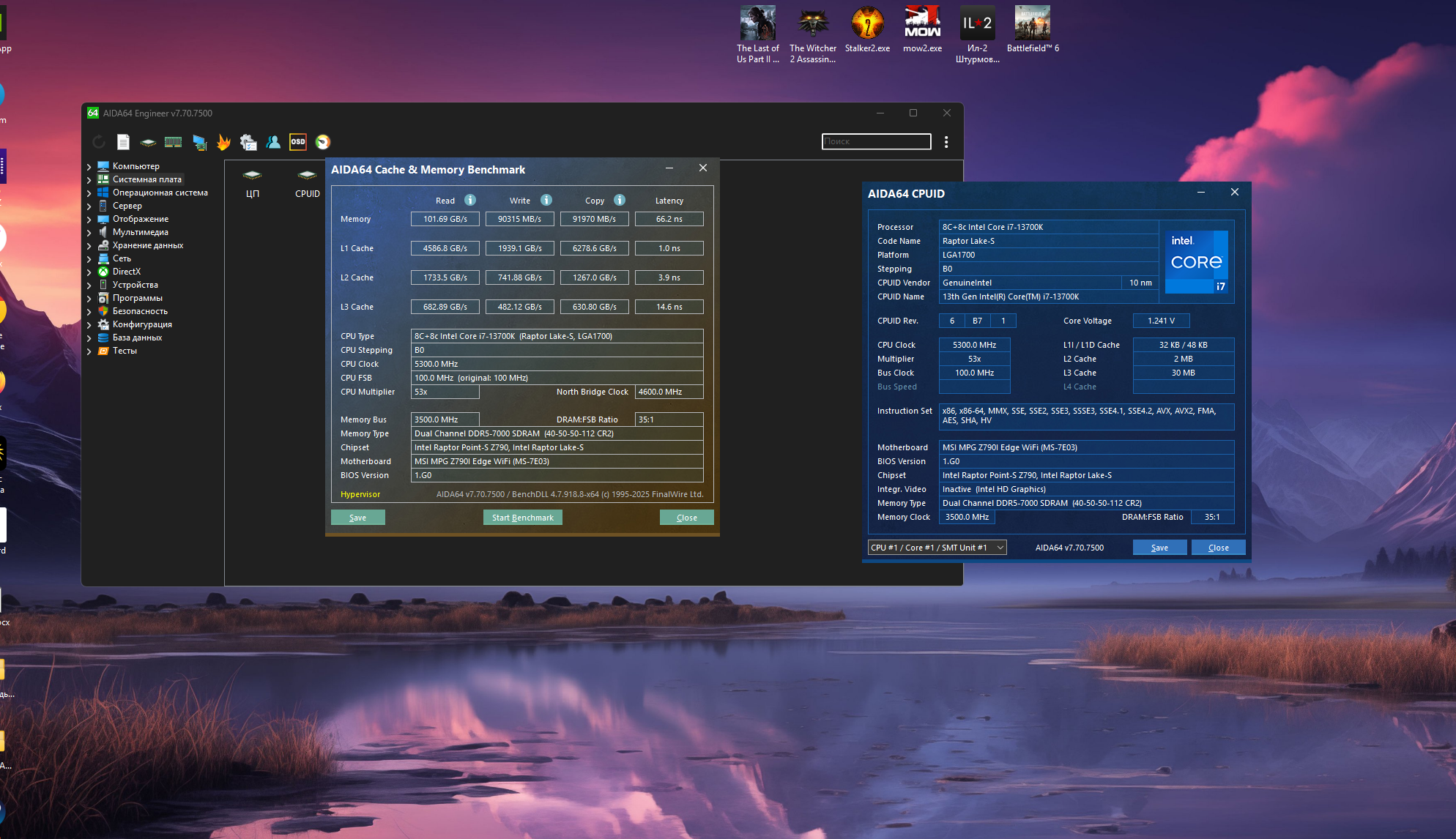The width and height of the screenshot is (1456, 839).
Task: Click Save in the CPUID window
Action: [1159, 548]
